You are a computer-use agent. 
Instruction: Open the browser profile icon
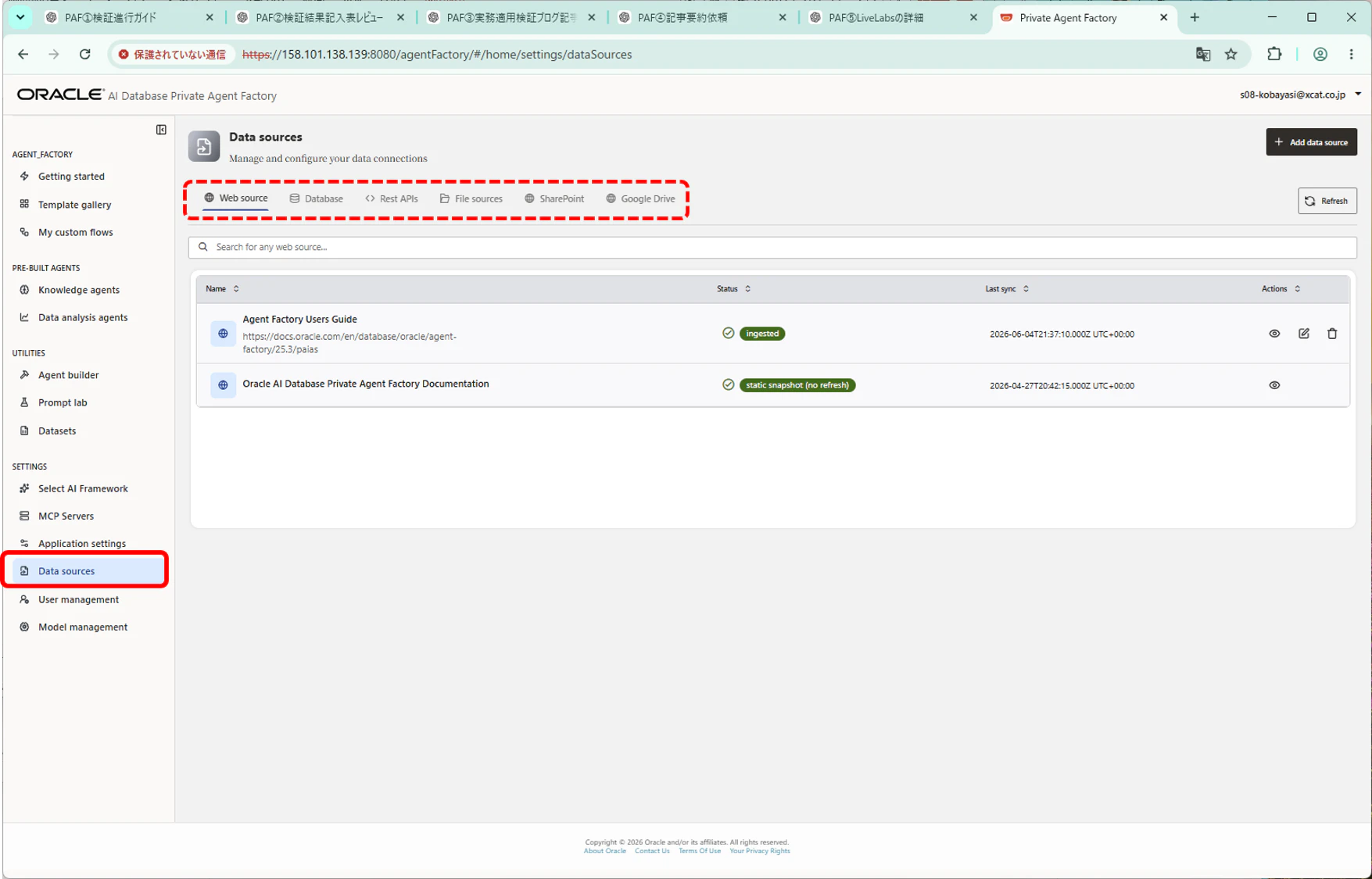tap(1320, 54)
